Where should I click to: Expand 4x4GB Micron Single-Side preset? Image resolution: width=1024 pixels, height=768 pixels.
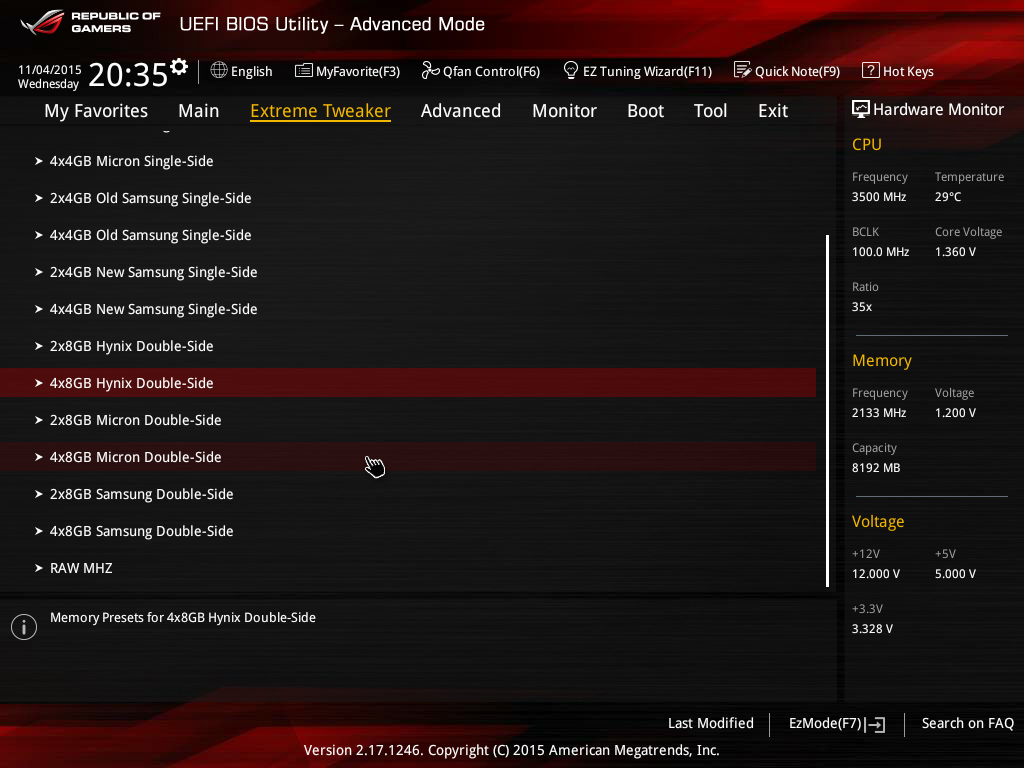click(408, 161)
